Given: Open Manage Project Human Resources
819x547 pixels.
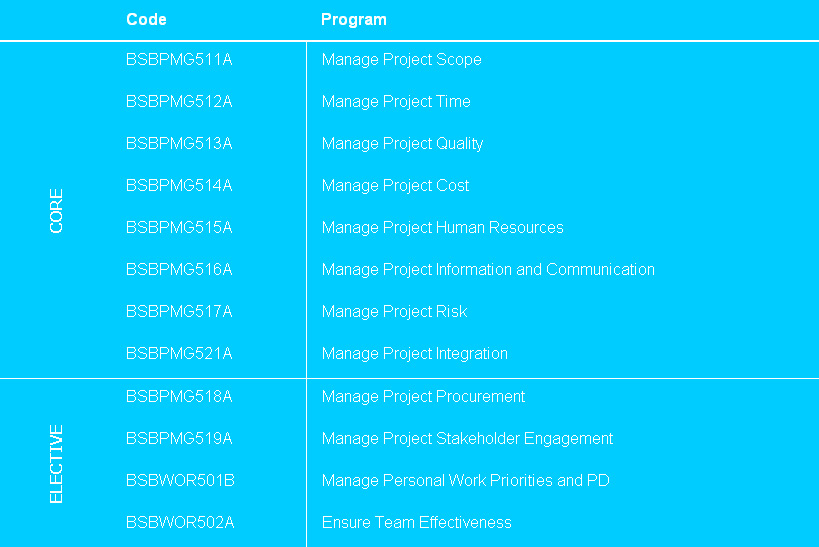Looking at the screenshot, I should 442,228.
